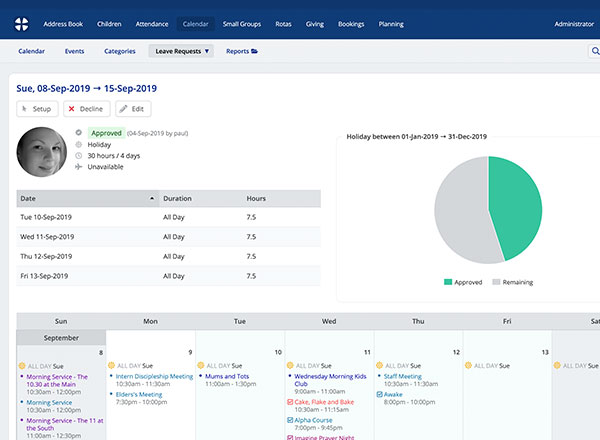Open the Alpha Course event
Image resolution: width=600 pixels, height=440 pixels.
pyautogui.click(x=313, y=420)
